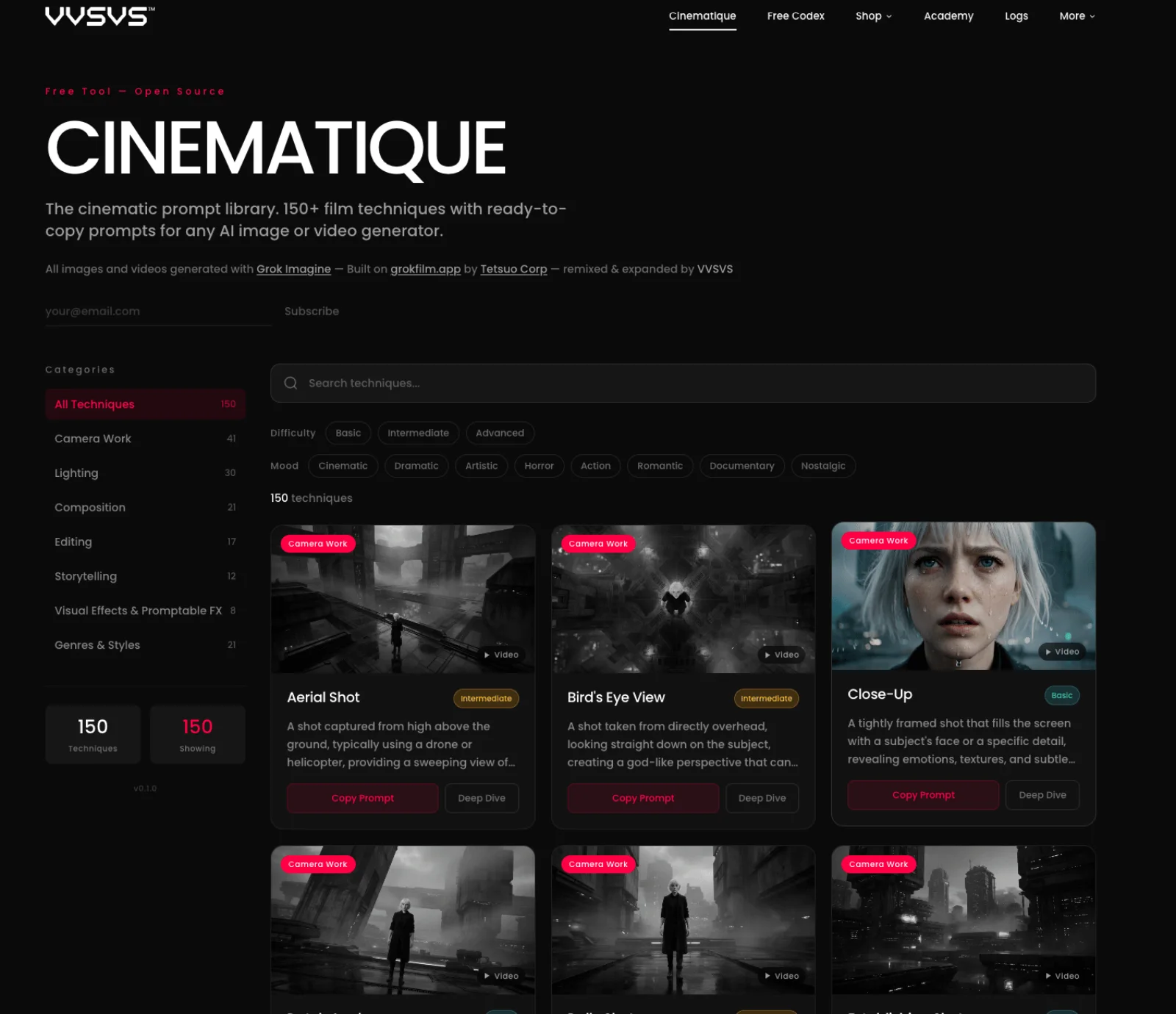Open the Grok Imagine link
This screenshot has height=1014, width=1176.
(x=293, y=269)
